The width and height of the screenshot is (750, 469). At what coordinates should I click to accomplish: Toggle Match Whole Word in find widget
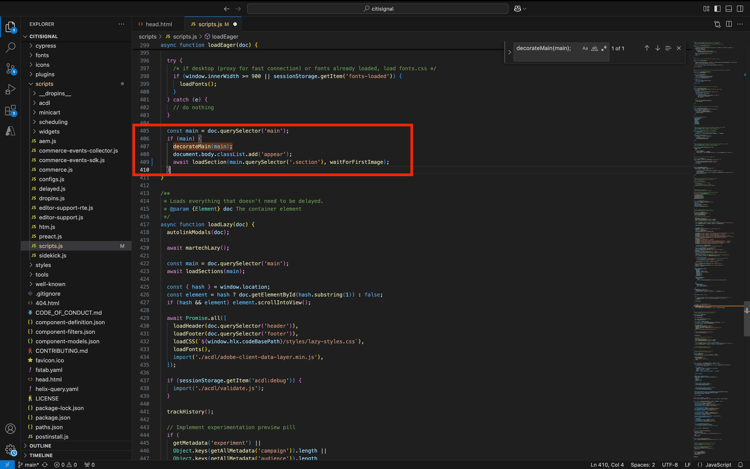[x=595, y=48]
